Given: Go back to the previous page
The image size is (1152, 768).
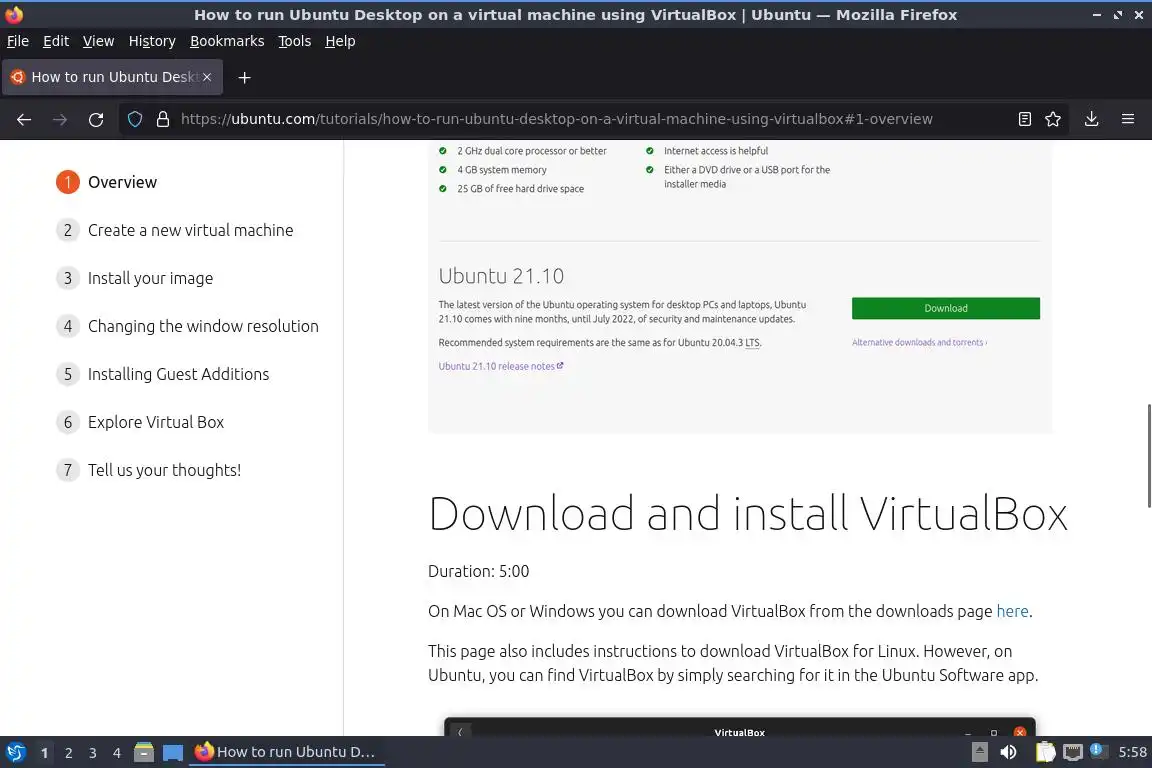Looking at the screenshot, I should click(x=24, y=119).
